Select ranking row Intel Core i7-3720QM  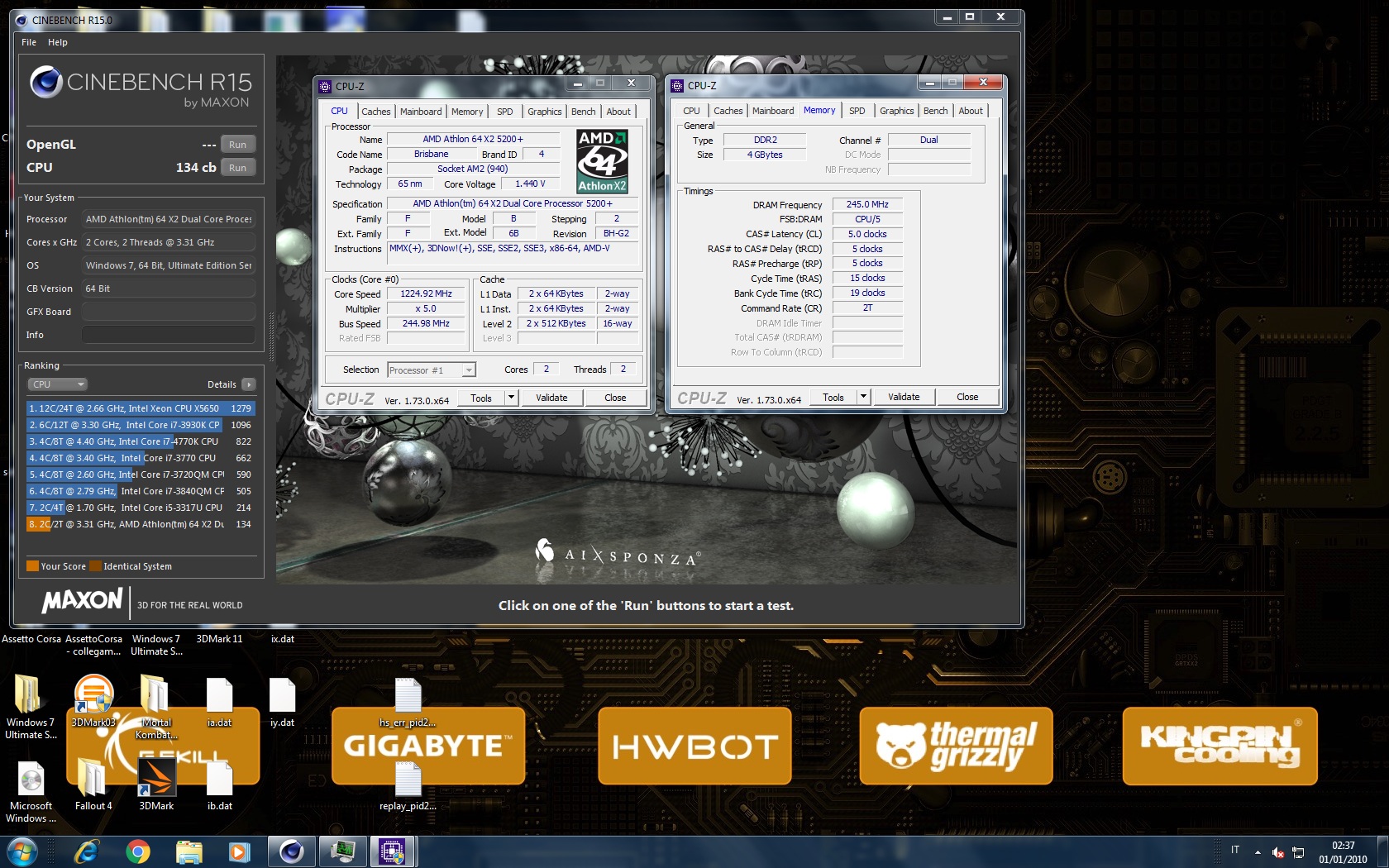(141, 475)
